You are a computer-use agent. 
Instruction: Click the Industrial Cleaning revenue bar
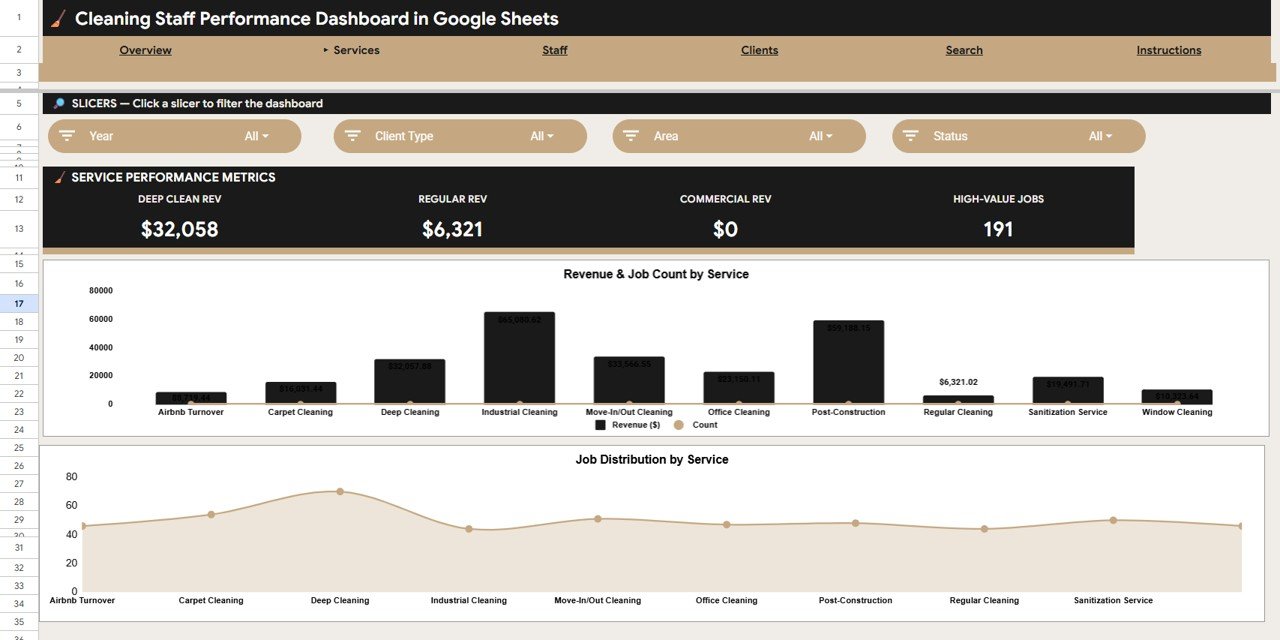pyautogui.click(x=519, y=358)
